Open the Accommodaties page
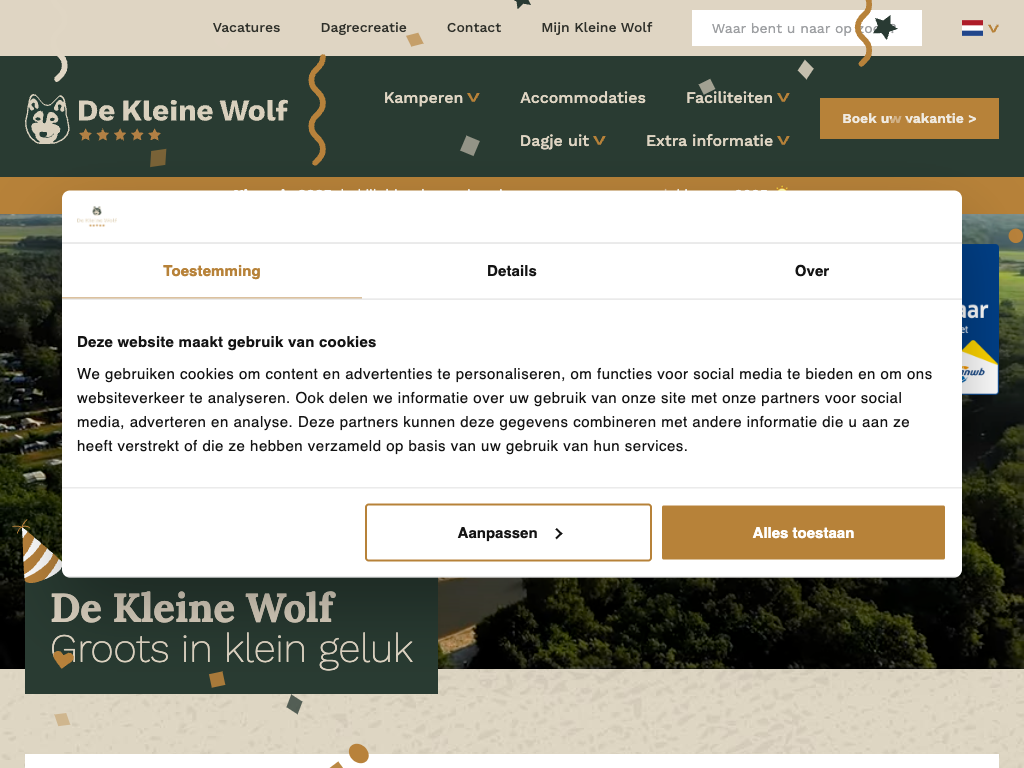The width and height of the screenshot is (1024, 768). point(582,98)
